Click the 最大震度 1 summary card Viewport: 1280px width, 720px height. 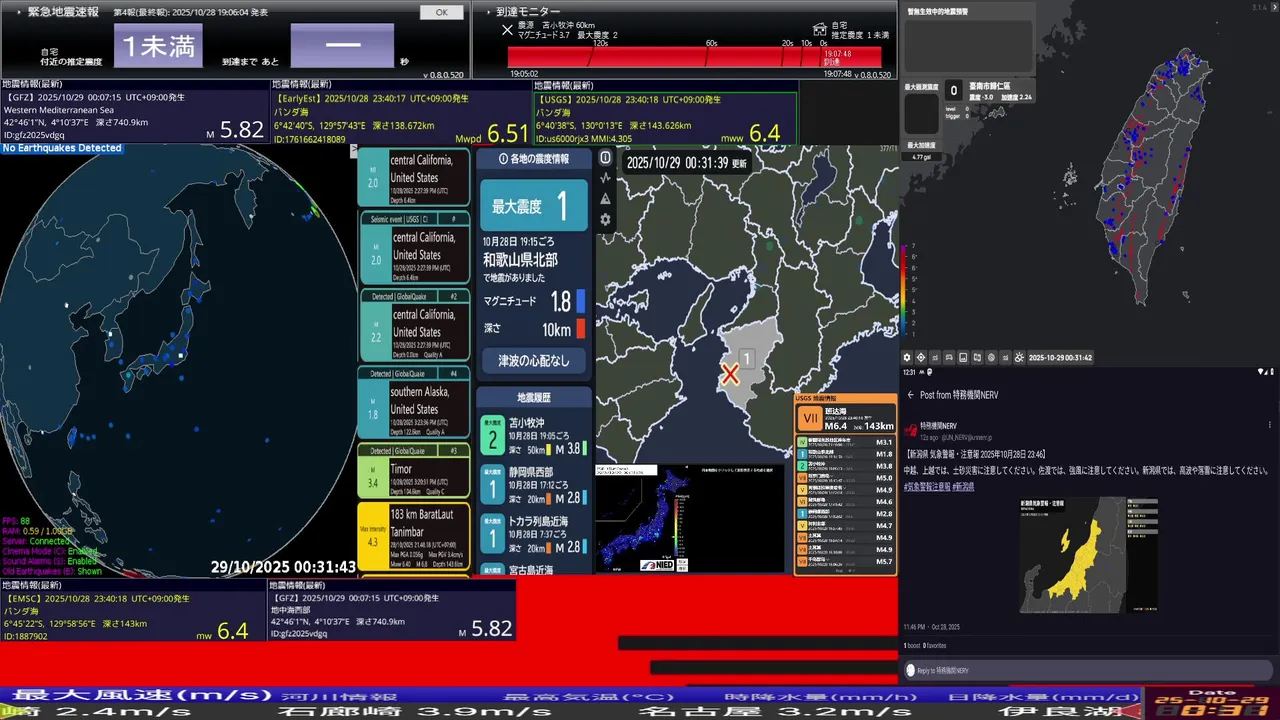534,206
